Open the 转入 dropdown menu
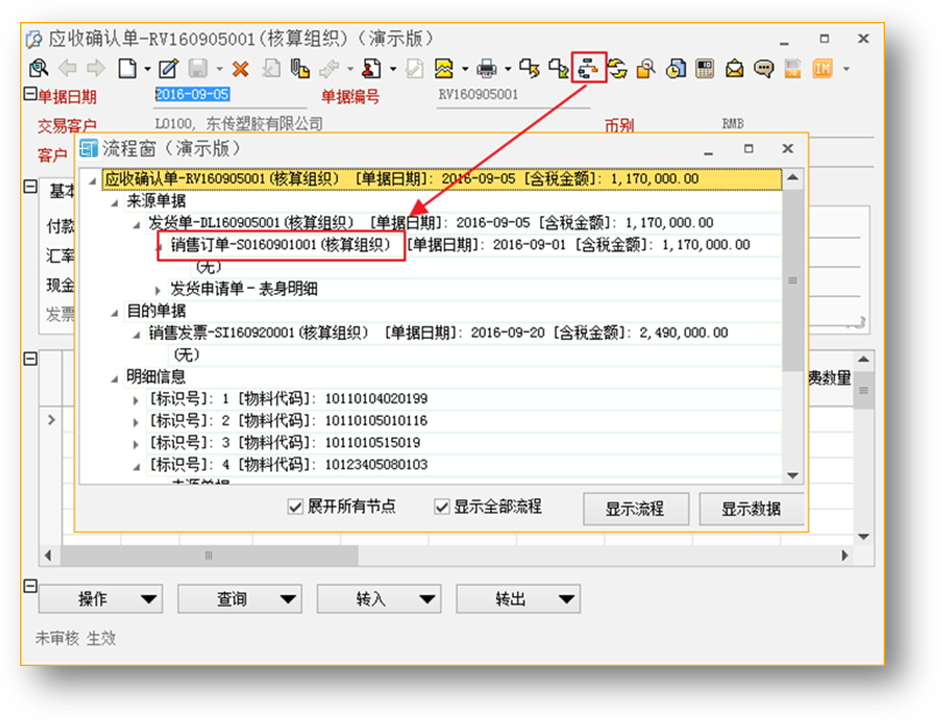Image resolution: width=940 pixels, height=721 pixels. click(x=378, y=599)
